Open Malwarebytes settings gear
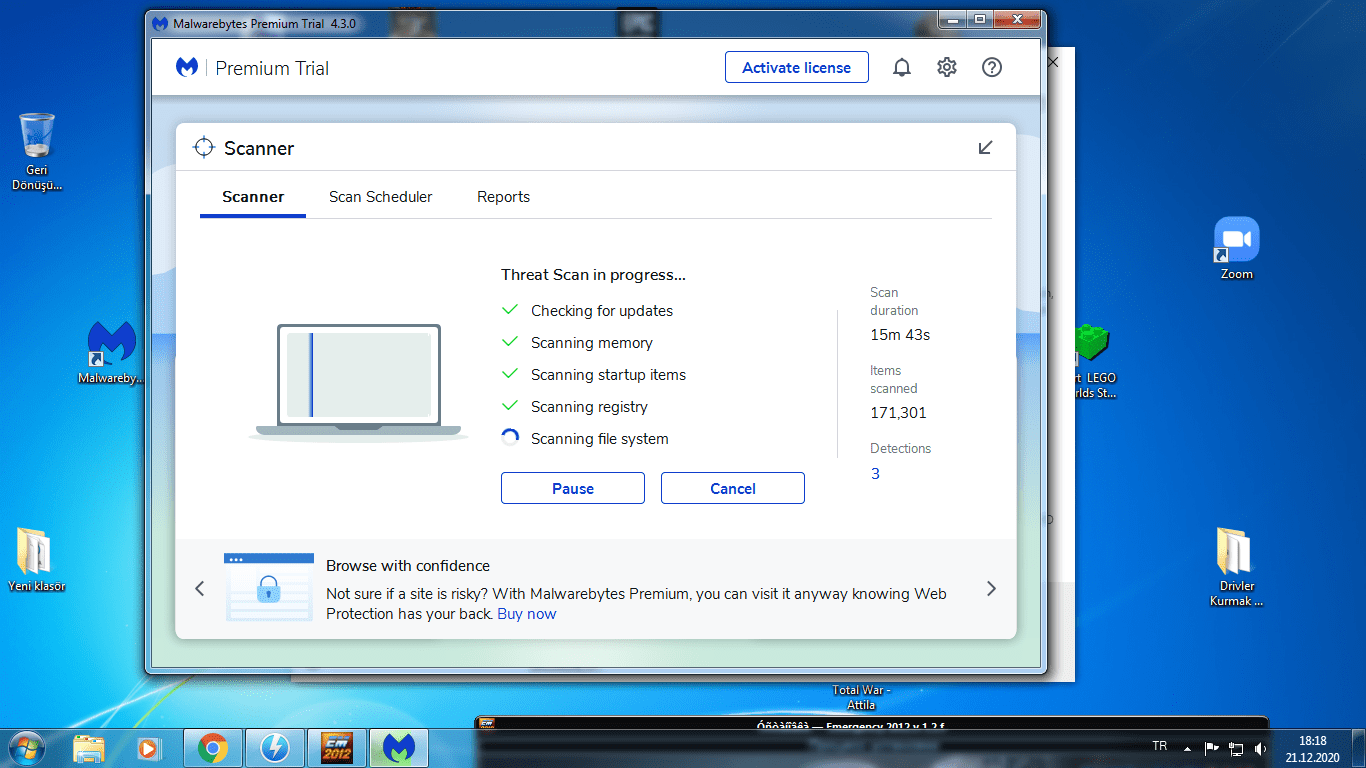Viewport: 1366px width, 768px height. click(x=947, y=67)
